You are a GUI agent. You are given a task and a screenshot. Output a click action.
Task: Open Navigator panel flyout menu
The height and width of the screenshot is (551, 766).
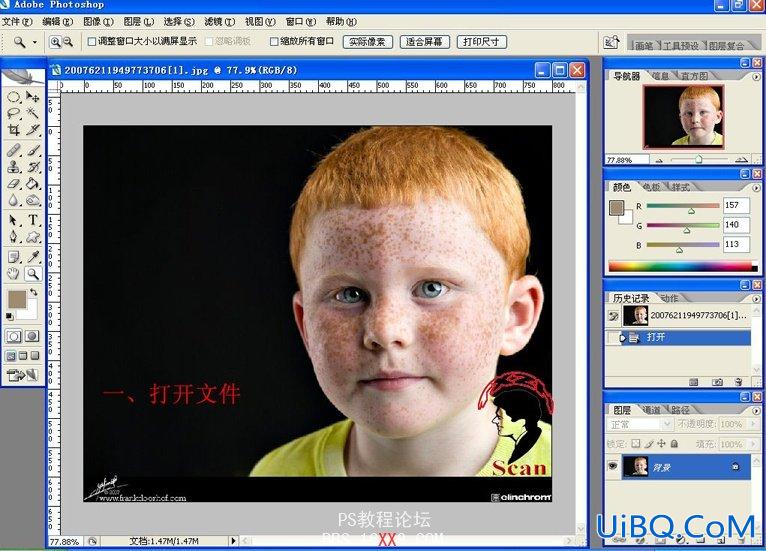(756, 77)
